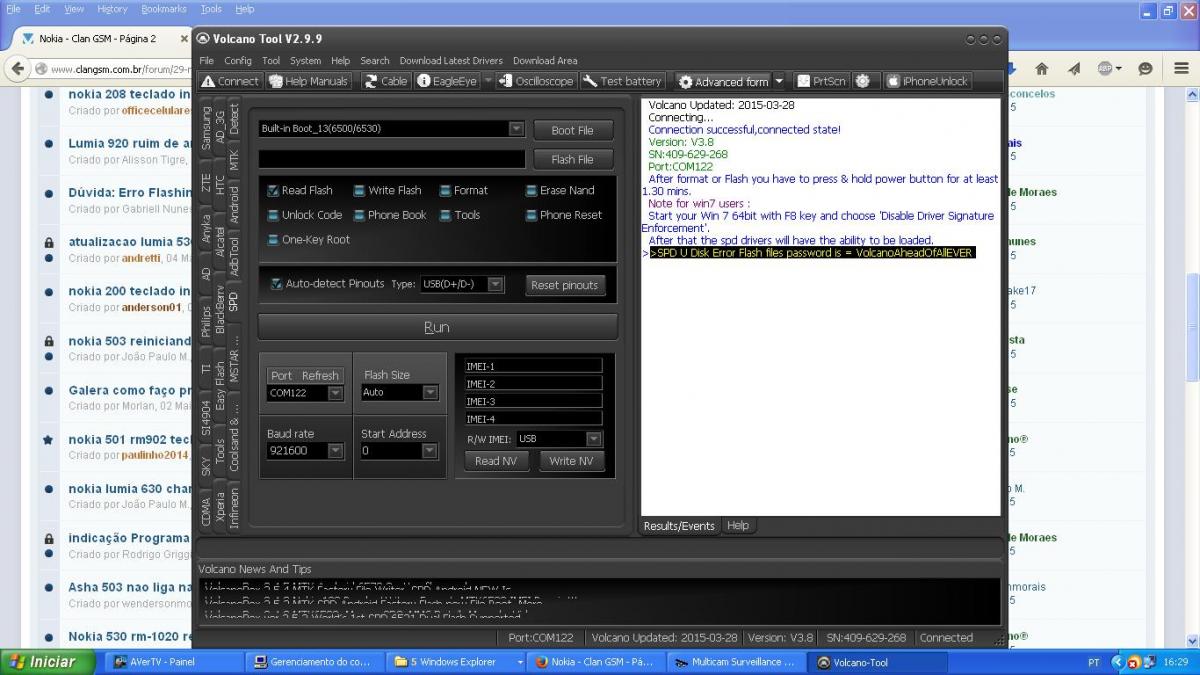Click the Firefox downloads arrow icon
This screenshot has height=675, width=1200.
click(x=1012, y=69)
